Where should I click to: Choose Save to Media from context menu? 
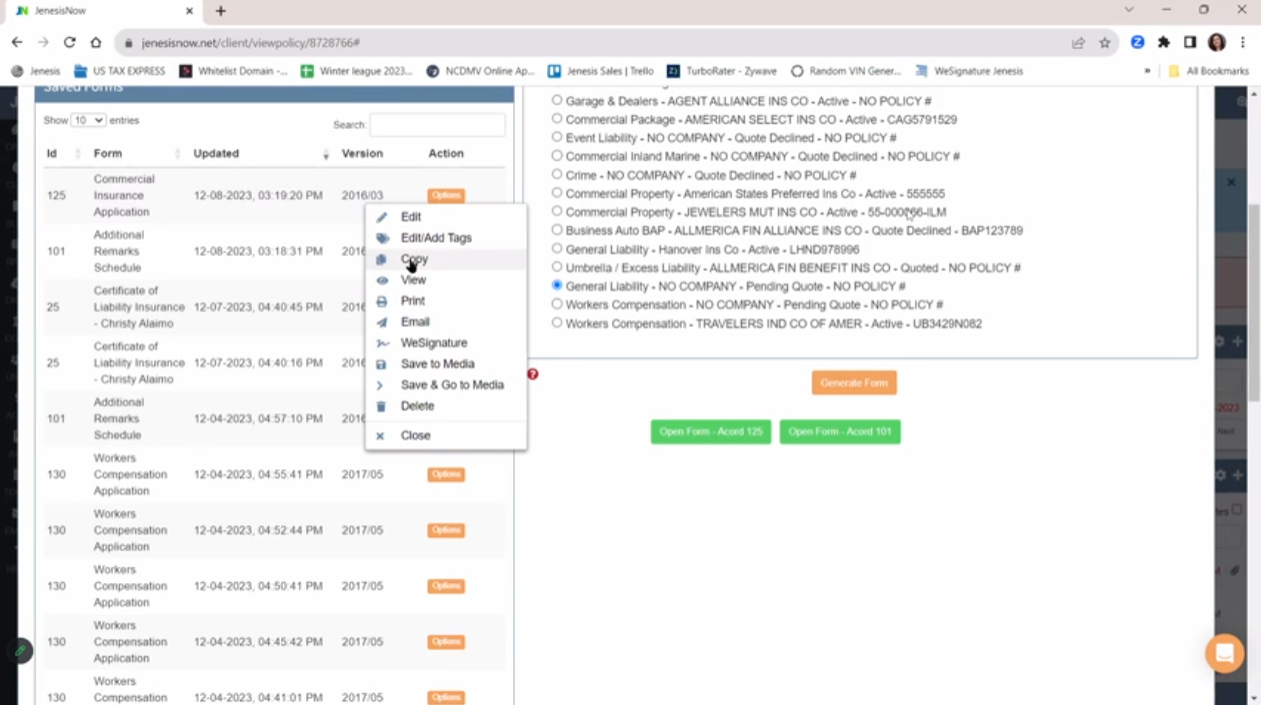pos(437,364)
